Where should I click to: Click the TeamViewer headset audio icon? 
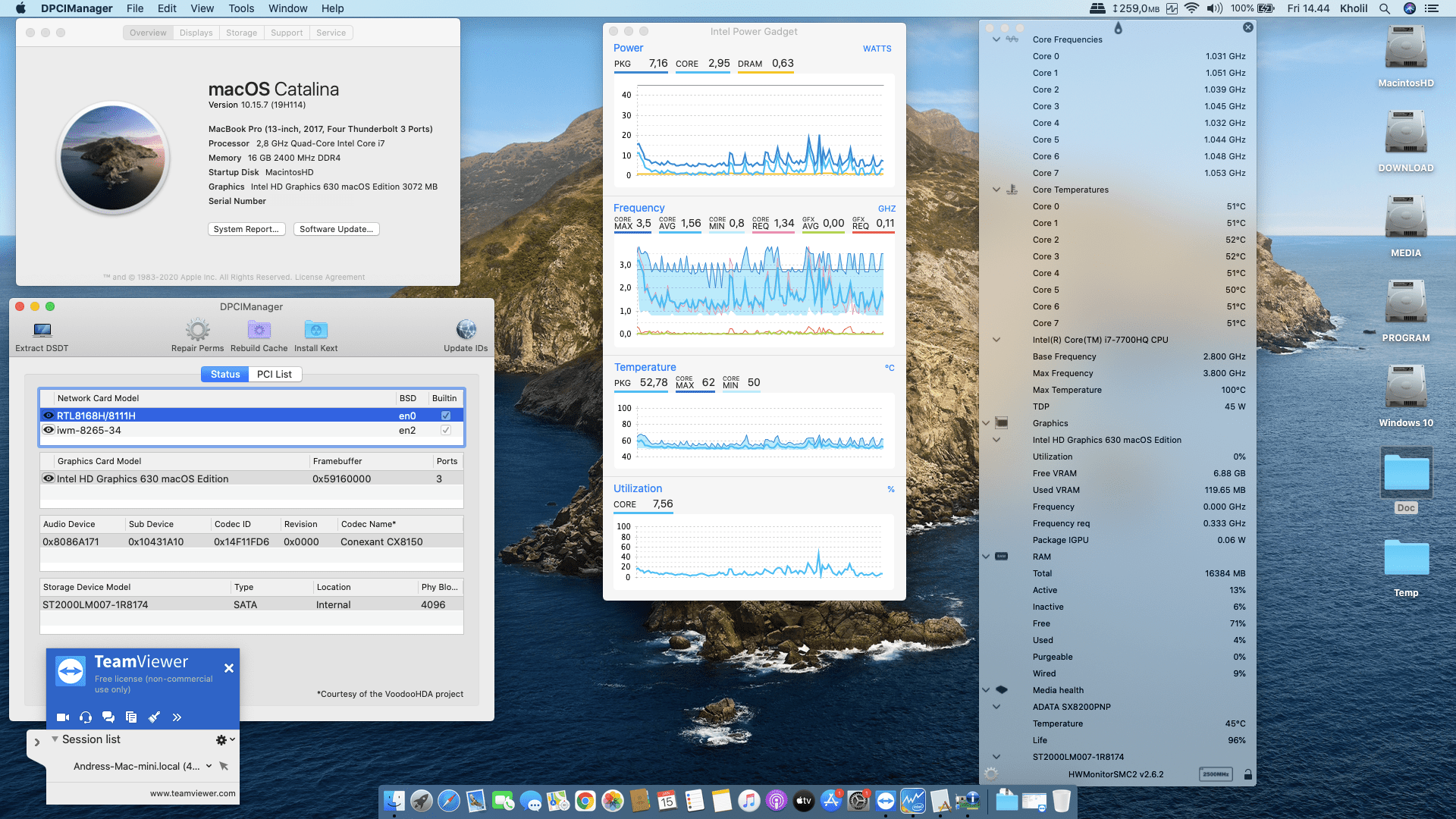(x=86, y=717)
